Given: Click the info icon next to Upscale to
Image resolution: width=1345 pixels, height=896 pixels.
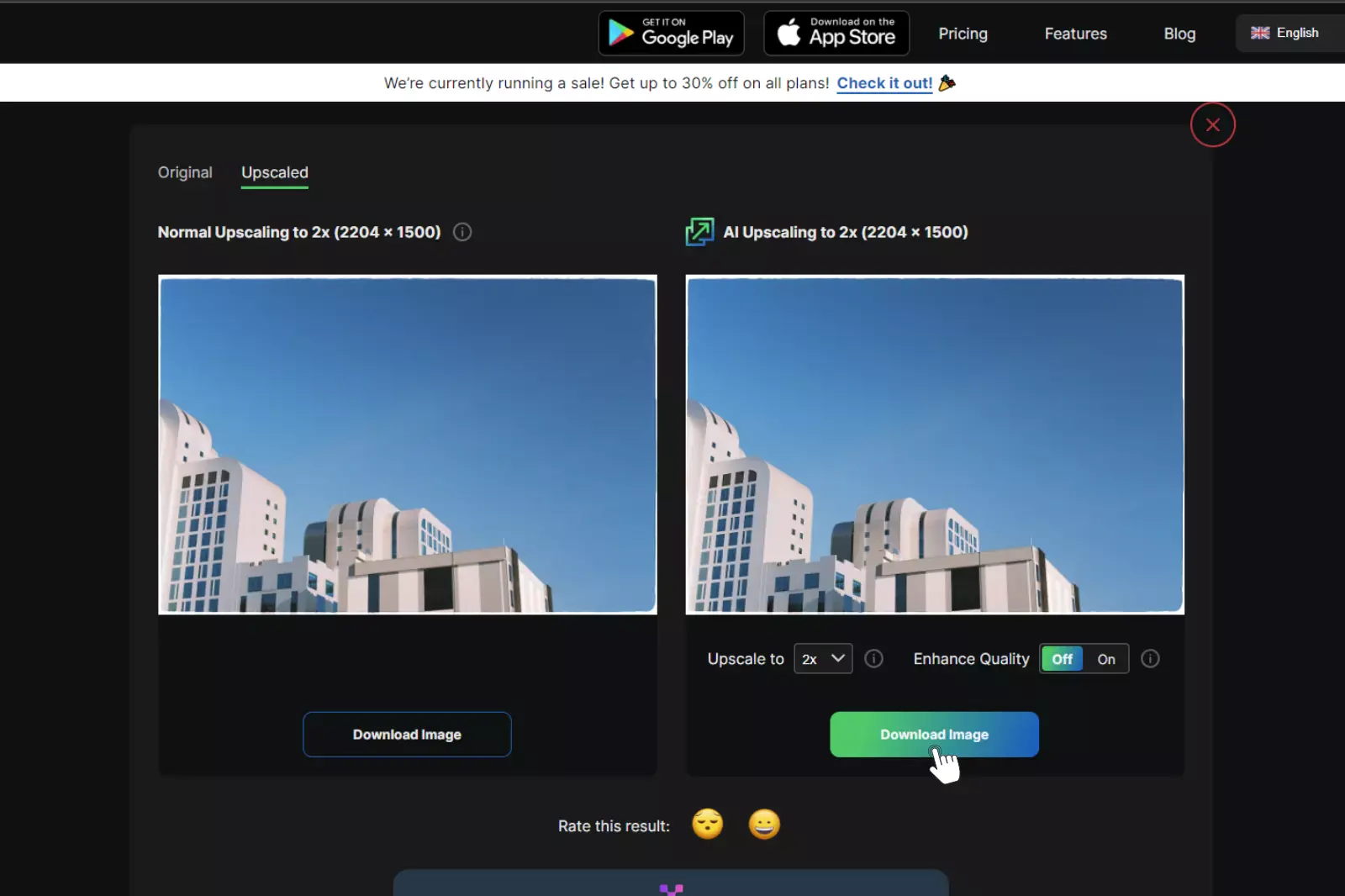Looking at the screenshot, I should 874,659.
